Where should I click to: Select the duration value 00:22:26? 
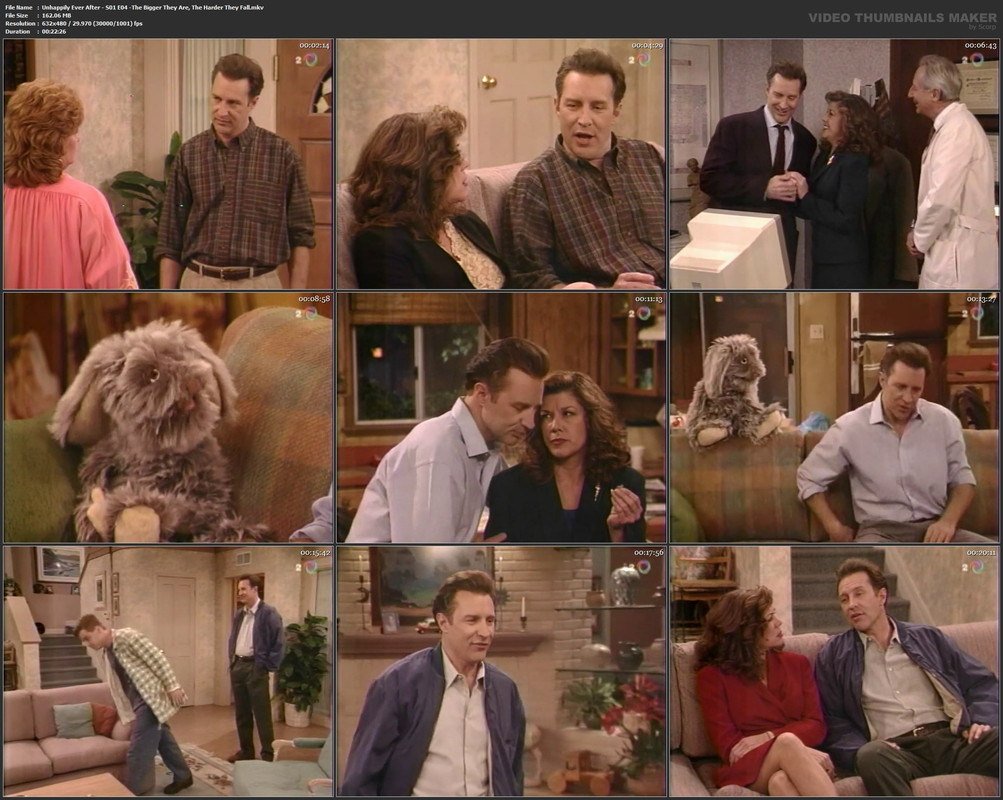click(54, 31)
